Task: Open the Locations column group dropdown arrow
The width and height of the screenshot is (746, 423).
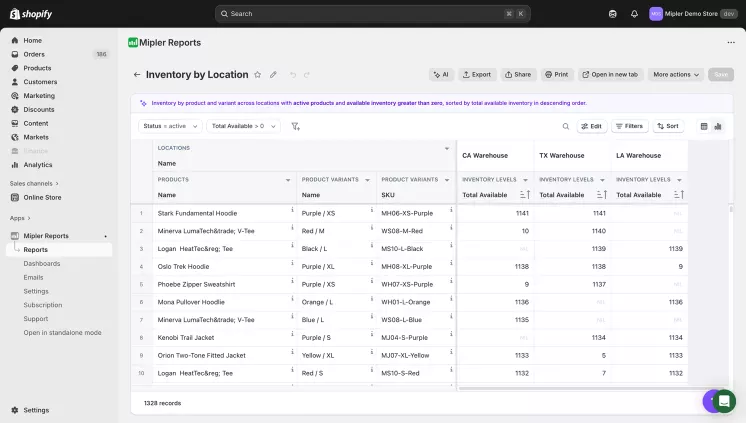Action: 447,148
